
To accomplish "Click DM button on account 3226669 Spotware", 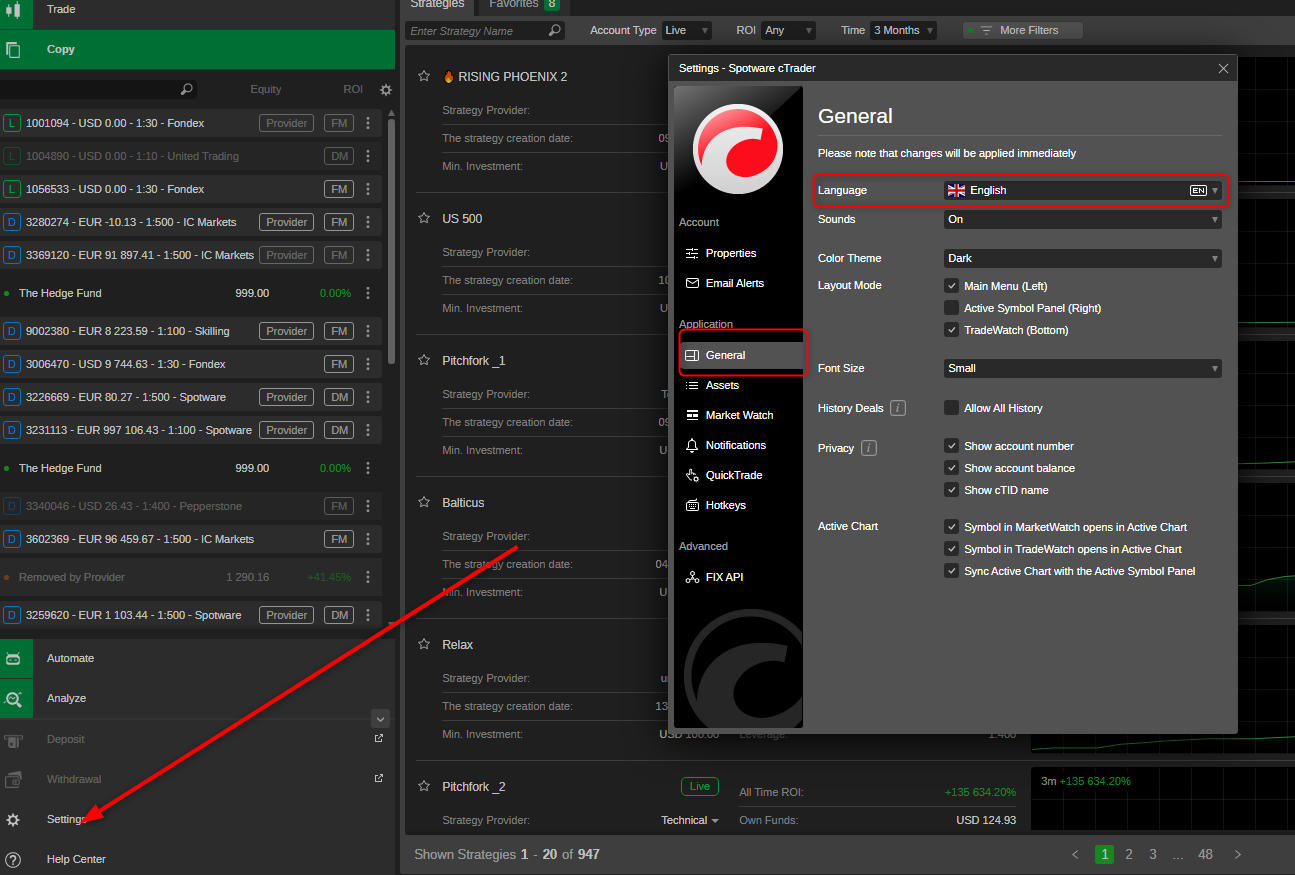I will pyautogui.click(x=339, y=397).
